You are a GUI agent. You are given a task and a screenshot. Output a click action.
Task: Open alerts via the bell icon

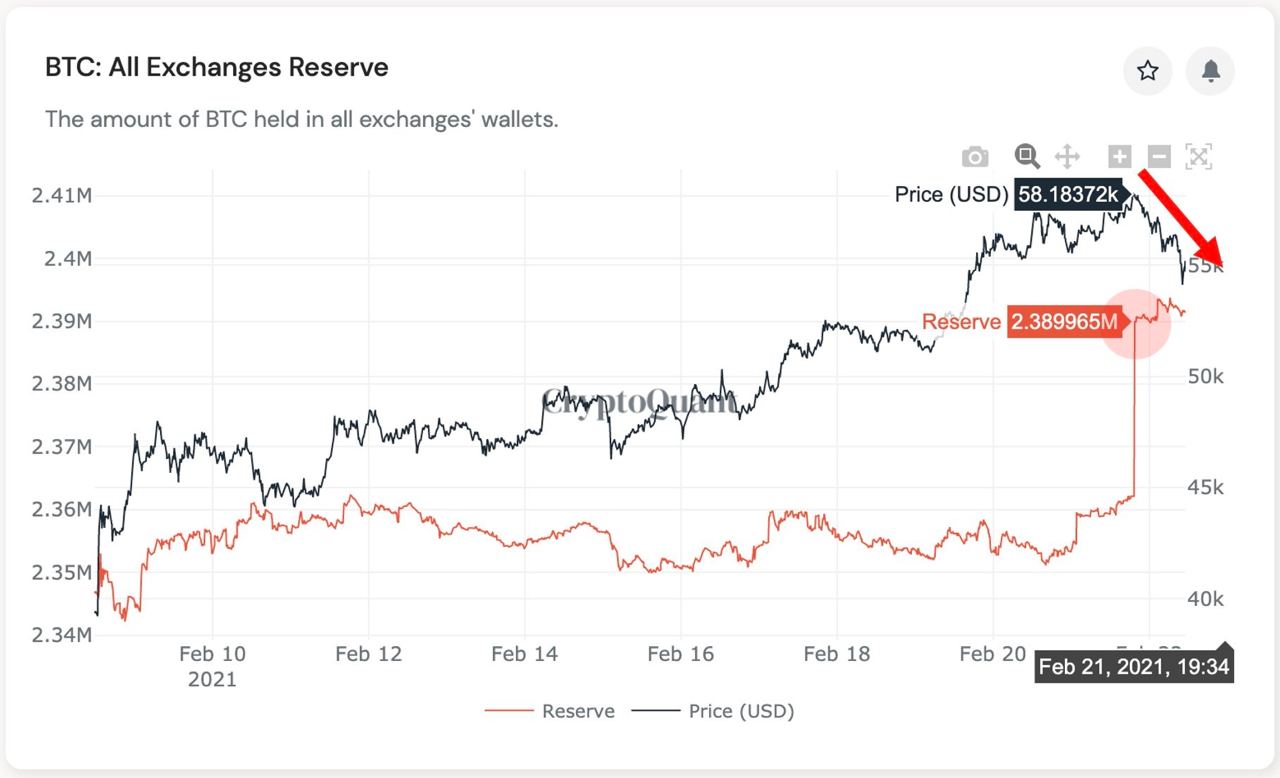tap(1210, 71)
